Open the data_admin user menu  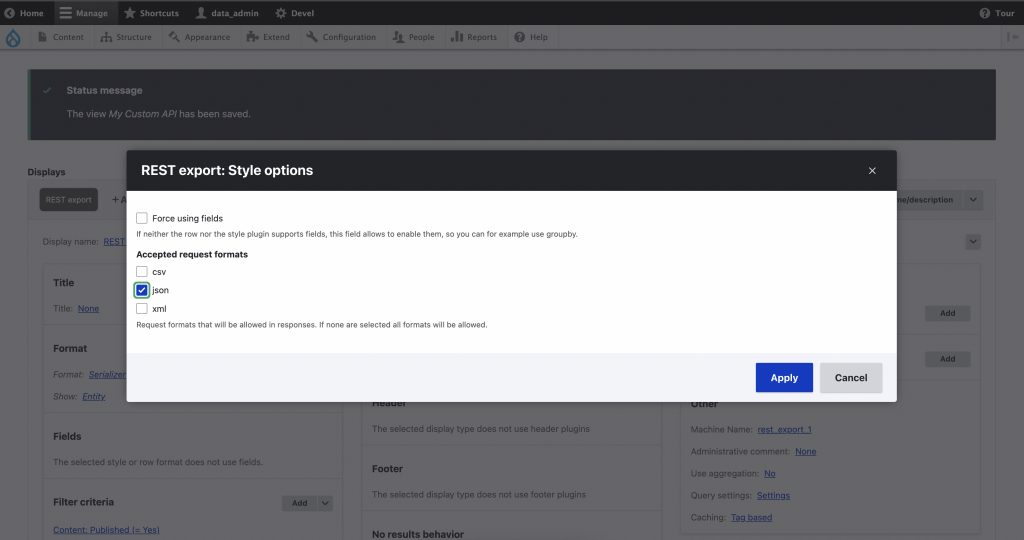click(x=227, y=13)
